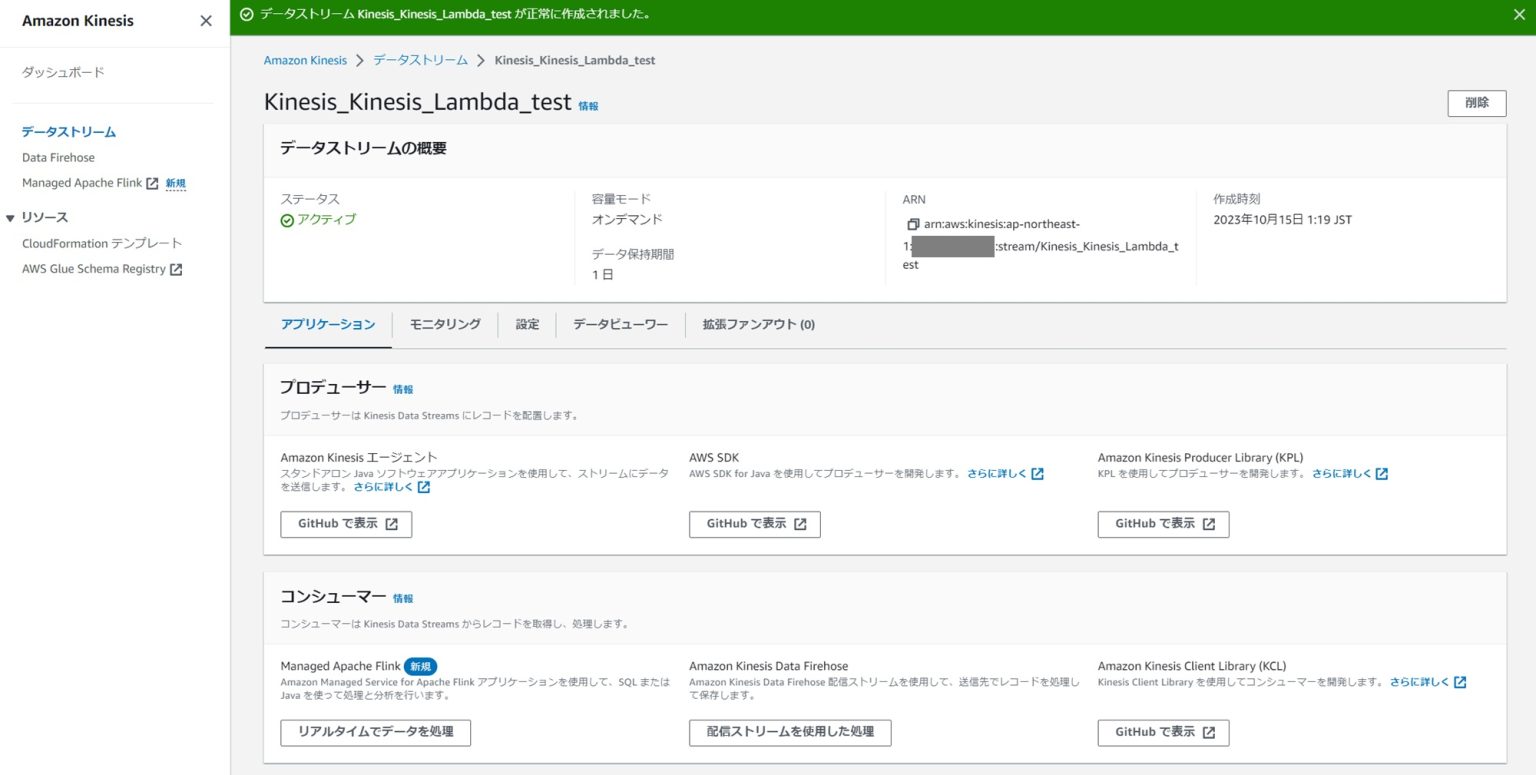Click the 削除 button to delete stream
This screenshot has height=775, width=1536.
tap(1476, 103)
